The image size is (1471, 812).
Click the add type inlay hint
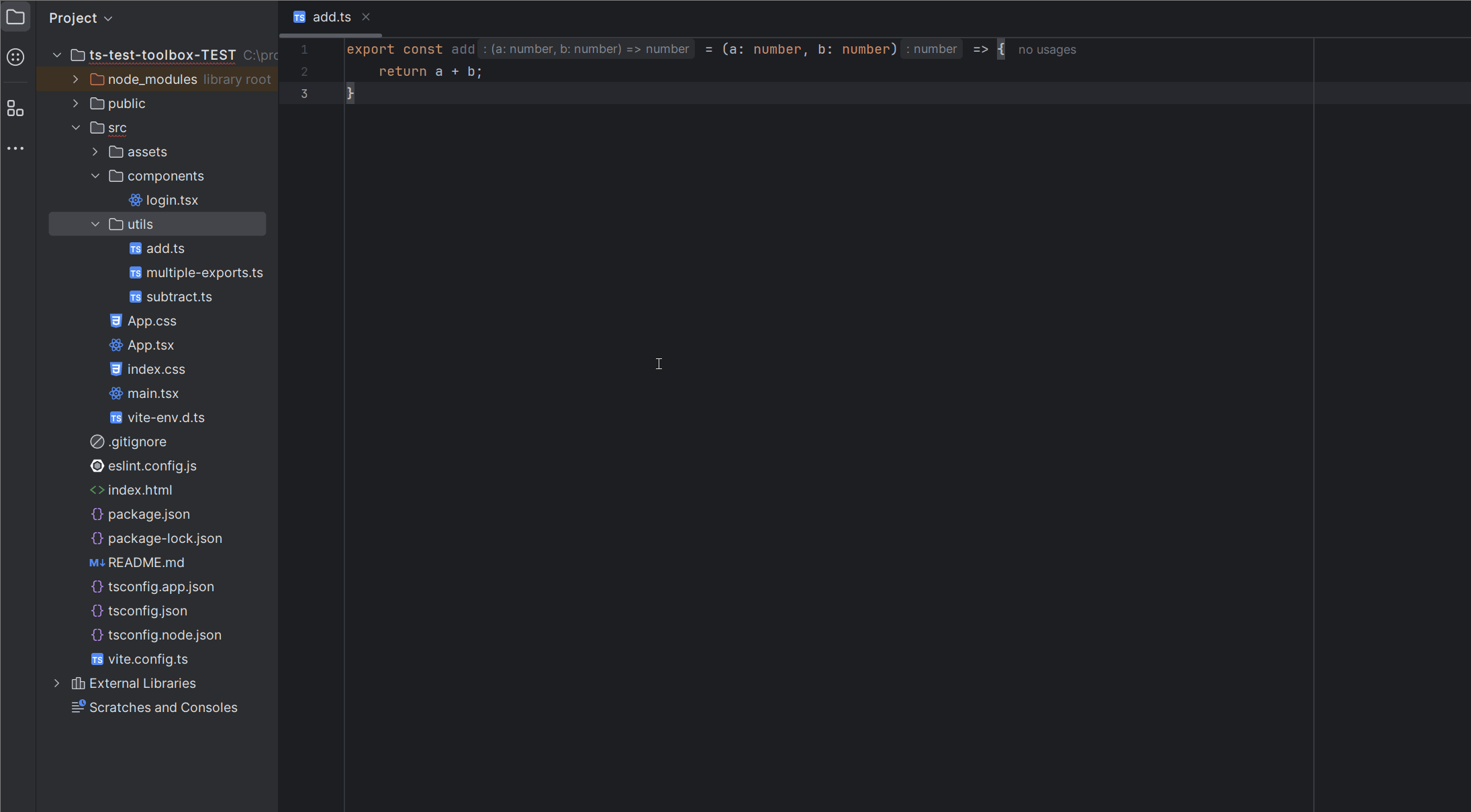coord(586,49)
